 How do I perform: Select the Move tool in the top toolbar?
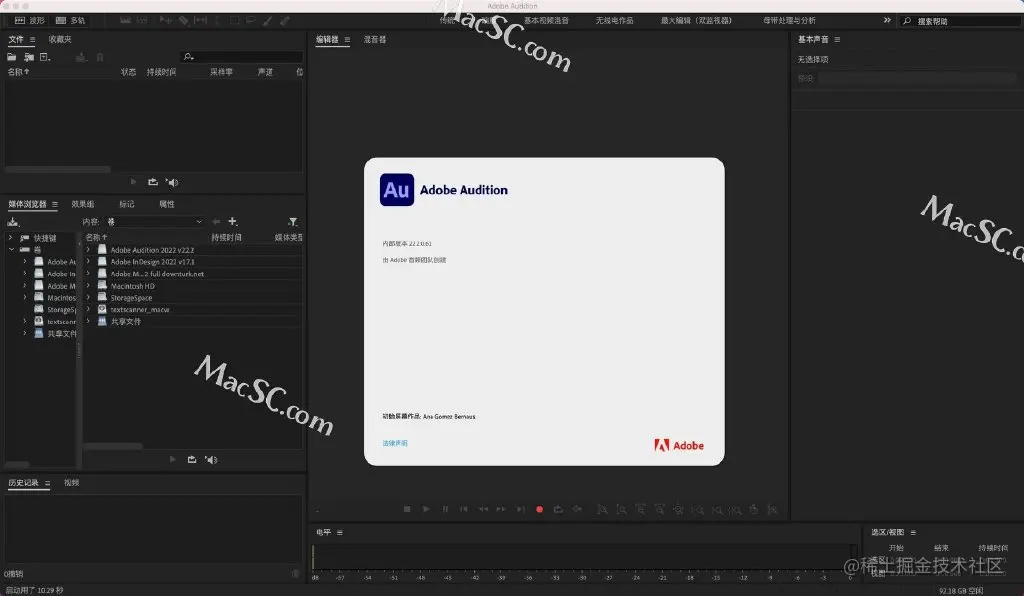pyautogui.click(x=166, y=20)
